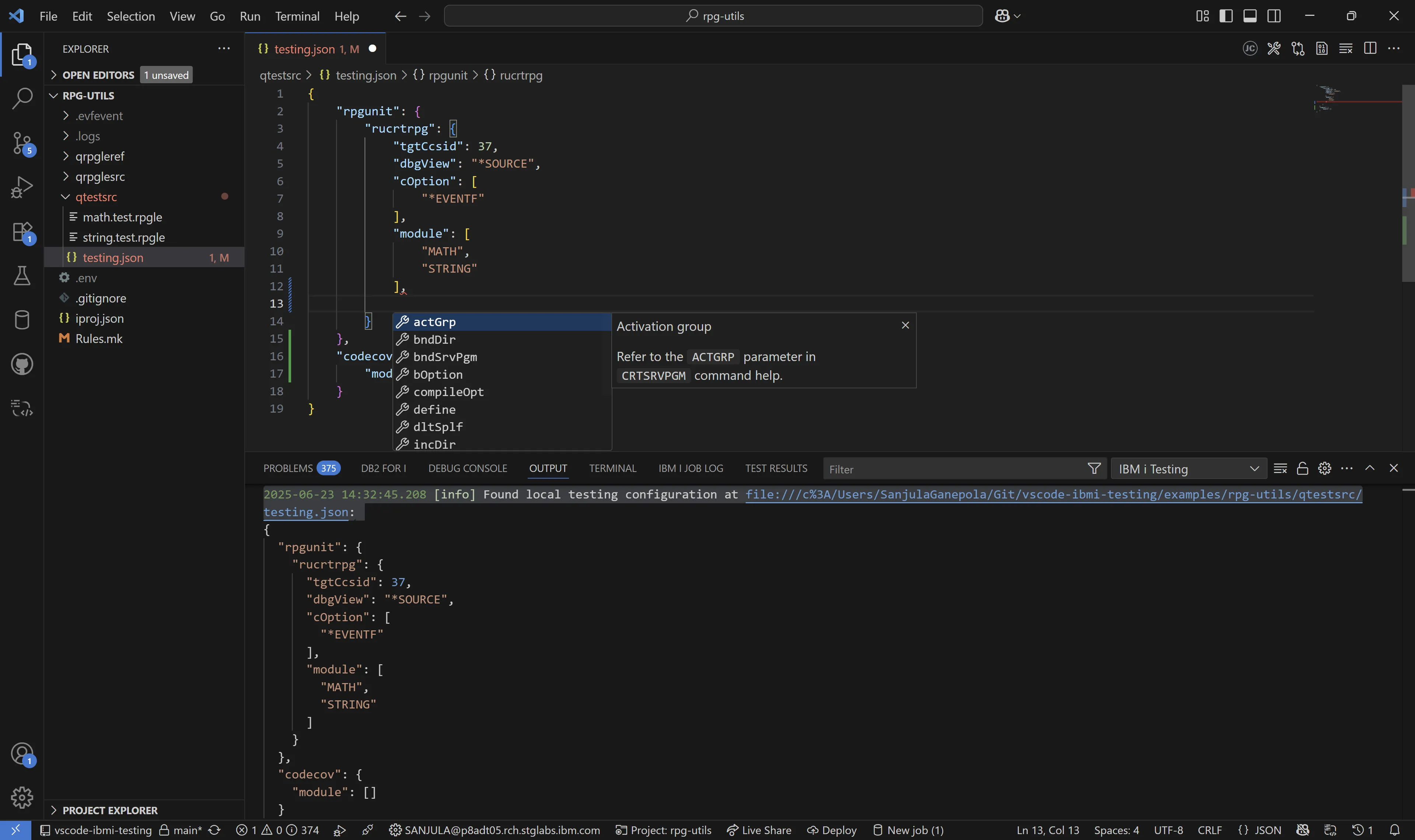Switch to the IBM I JOB LOG tab
The height and width of the screenshot is (840, 1415).
coord(691,468)
